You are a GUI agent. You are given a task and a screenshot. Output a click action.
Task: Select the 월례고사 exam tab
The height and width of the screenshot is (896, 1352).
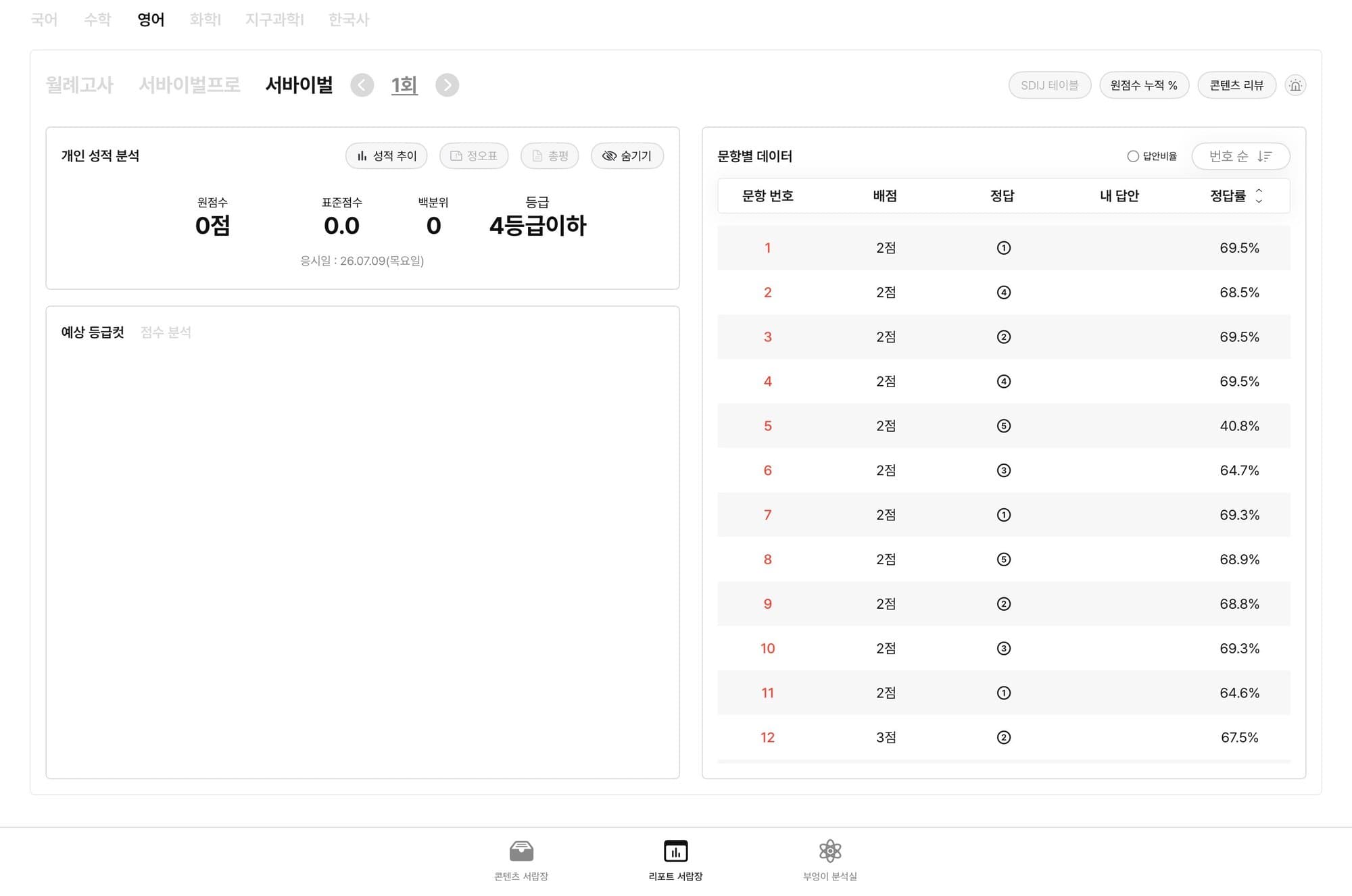click(79, 85)
